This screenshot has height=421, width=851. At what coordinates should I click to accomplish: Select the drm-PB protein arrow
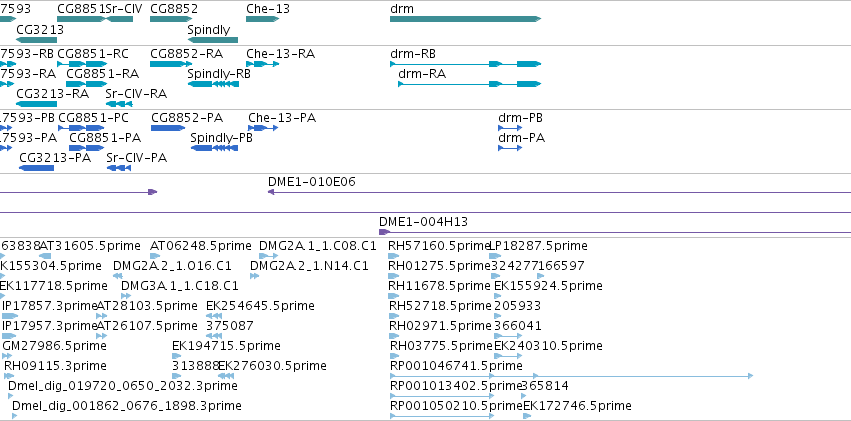510,128
